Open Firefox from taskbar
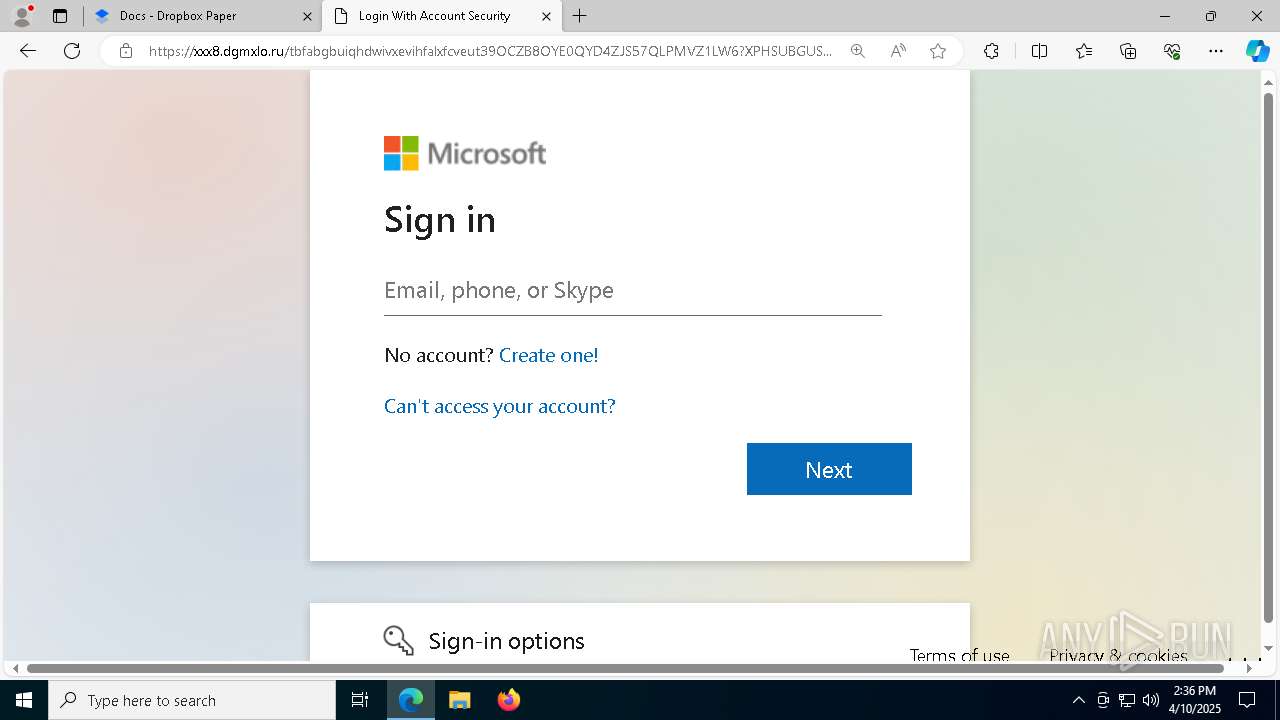The width and height of the screenshot is (1280, 720). coord(508,700)
